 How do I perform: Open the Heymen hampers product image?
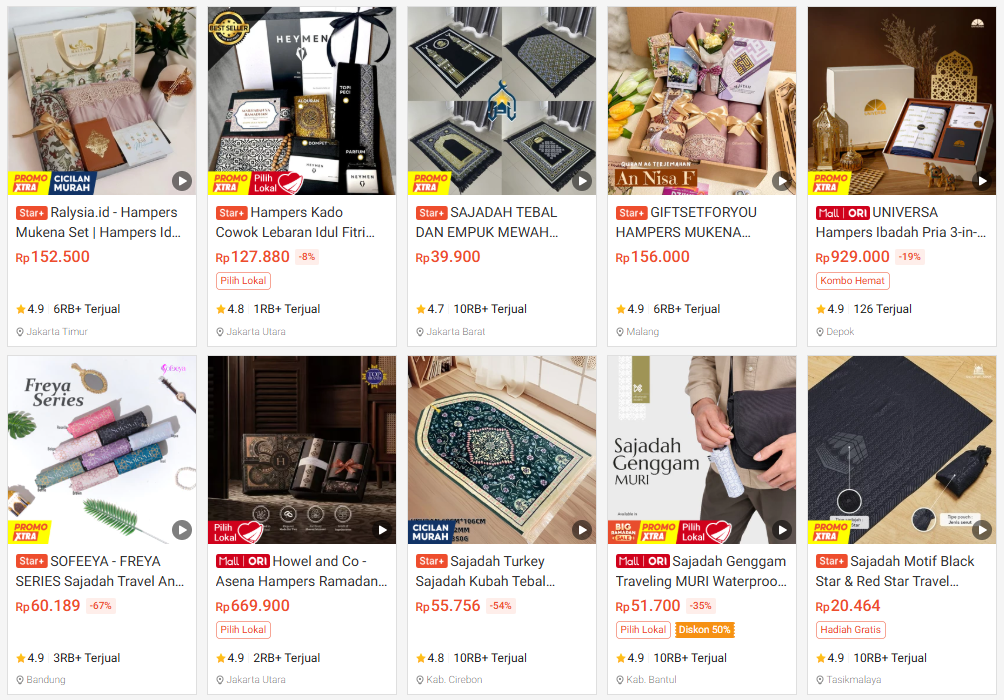click(x=302, y=101)
